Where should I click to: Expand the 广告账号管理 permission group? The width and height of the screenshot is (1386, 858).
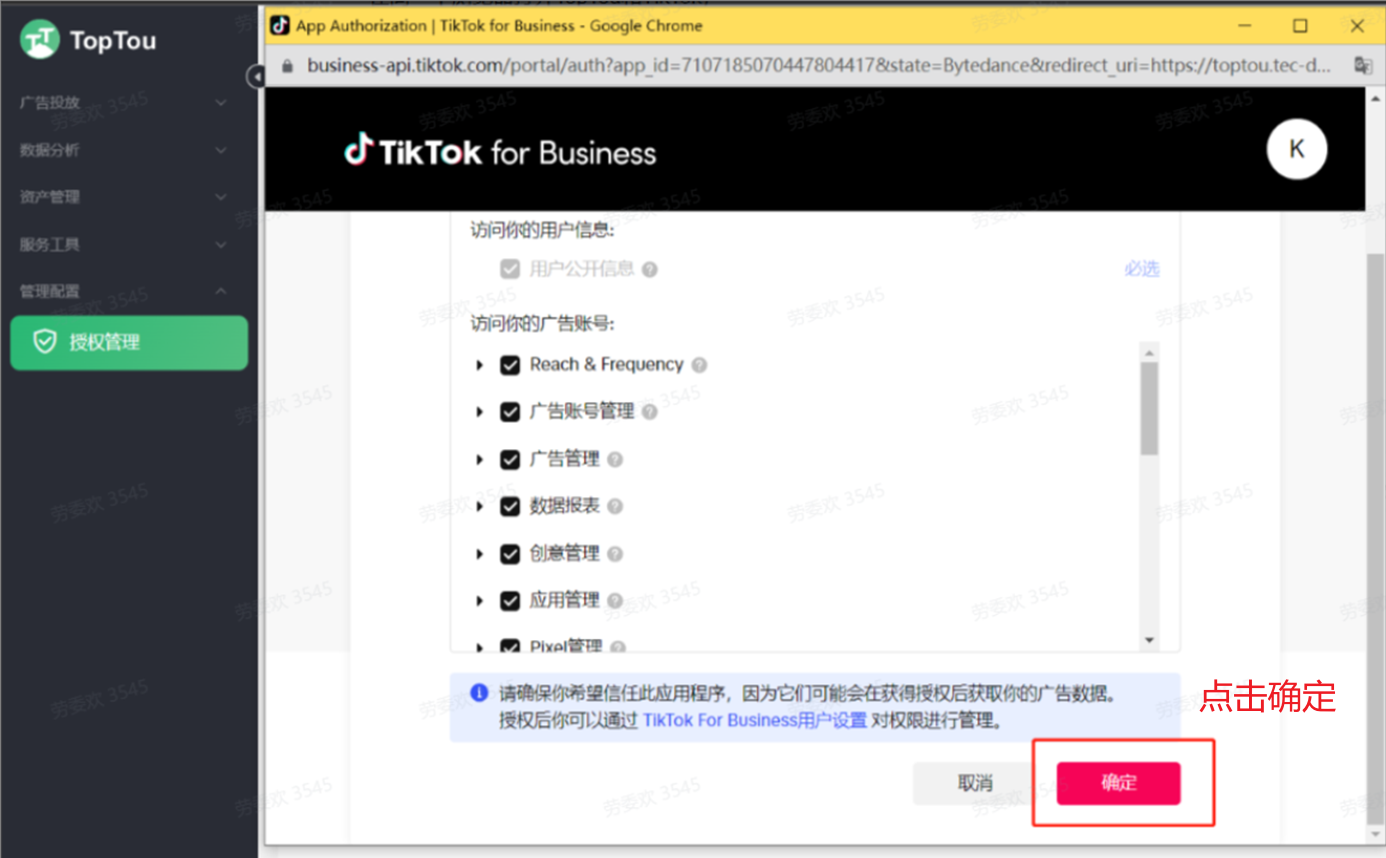[x=480, y=412]
